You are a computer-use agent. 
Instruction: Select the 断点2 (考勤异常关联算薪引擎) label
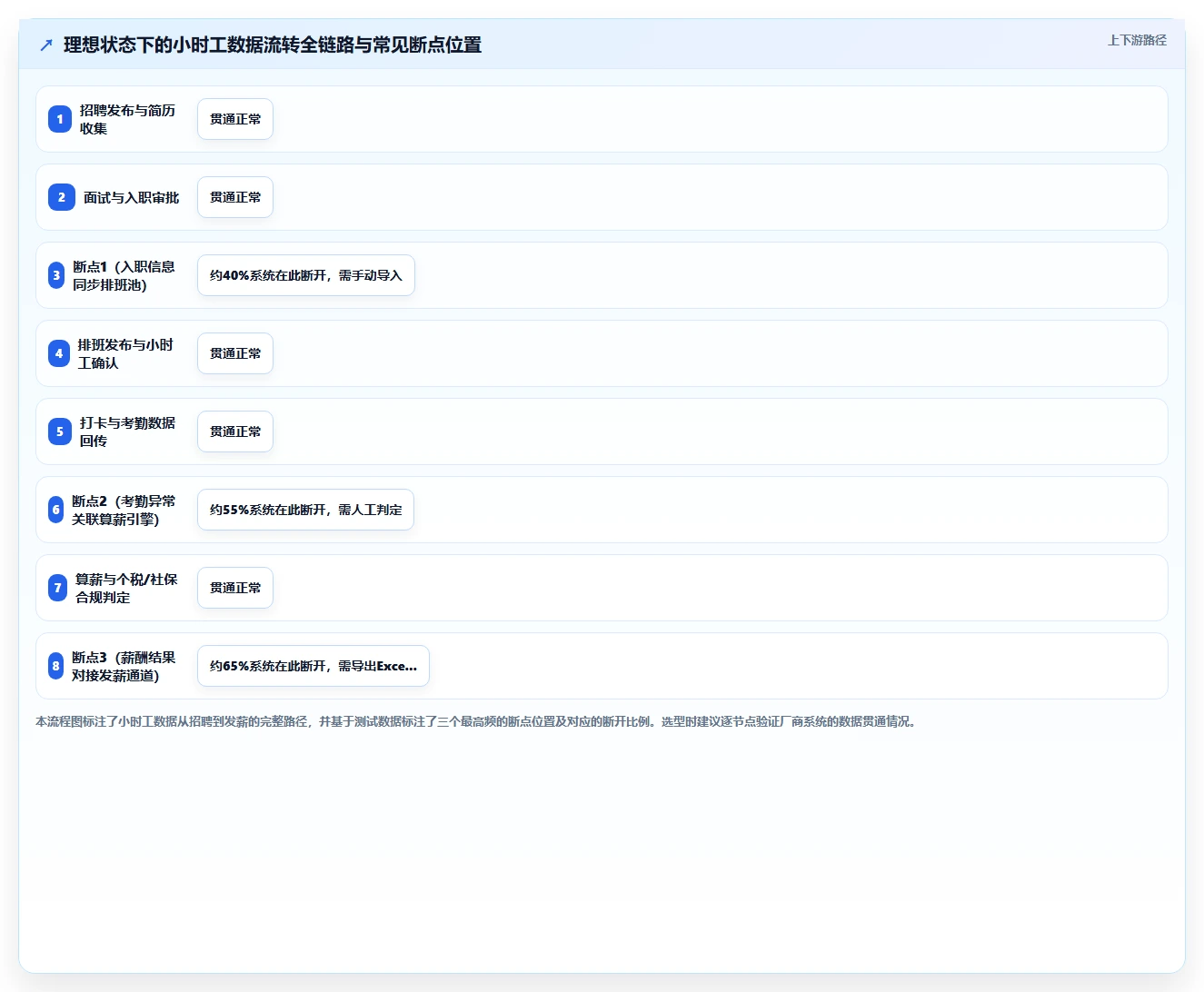coord(124,510)
